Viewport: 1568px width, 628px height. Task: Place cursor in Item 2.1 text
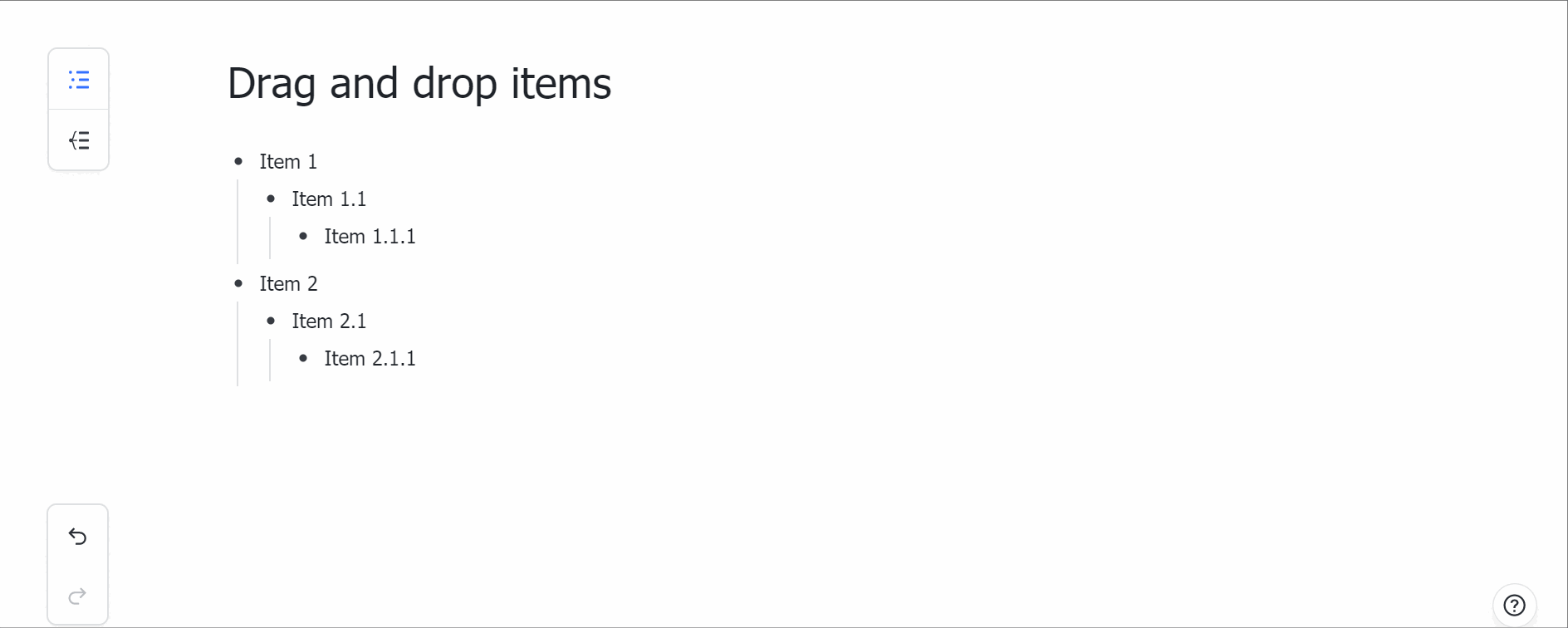click(x=329, y=321)
